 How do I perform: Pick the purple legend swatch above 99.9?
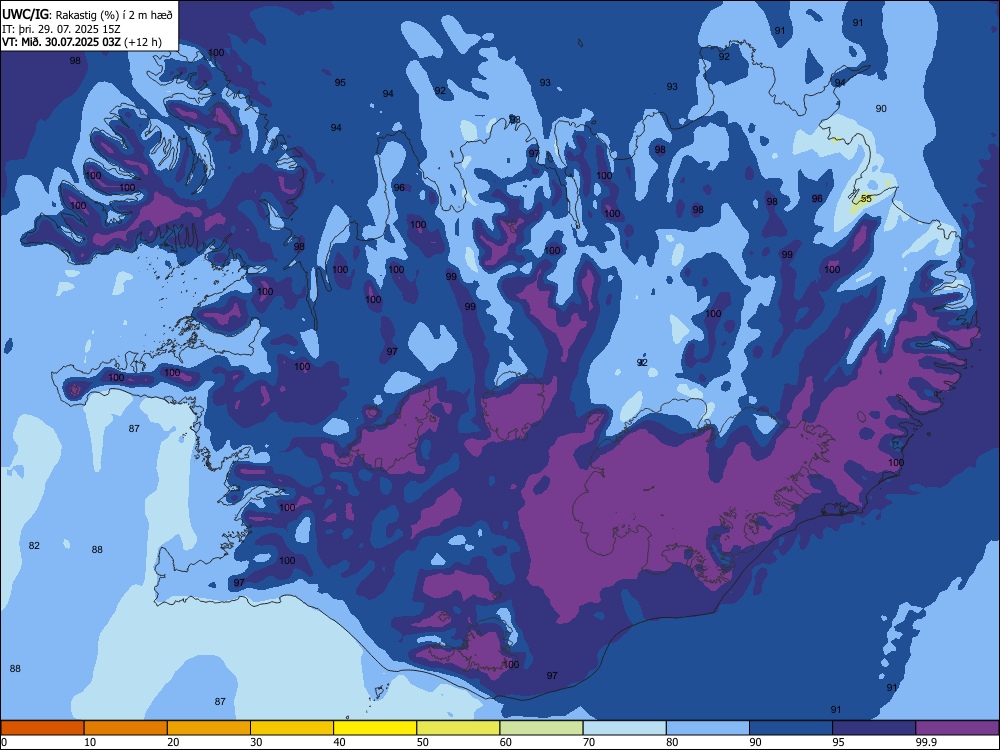point(957,728)
